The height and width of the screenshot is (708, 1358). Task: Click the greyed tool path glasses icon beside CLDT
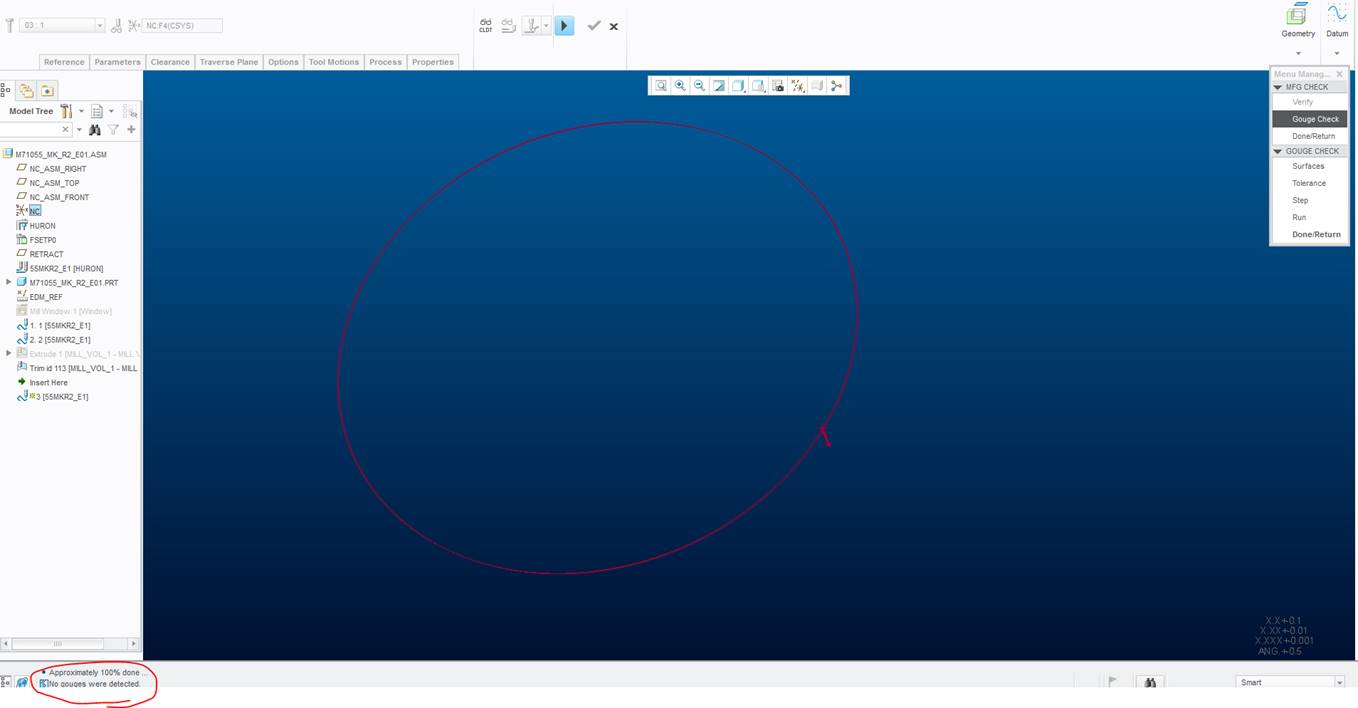(508, 26)
